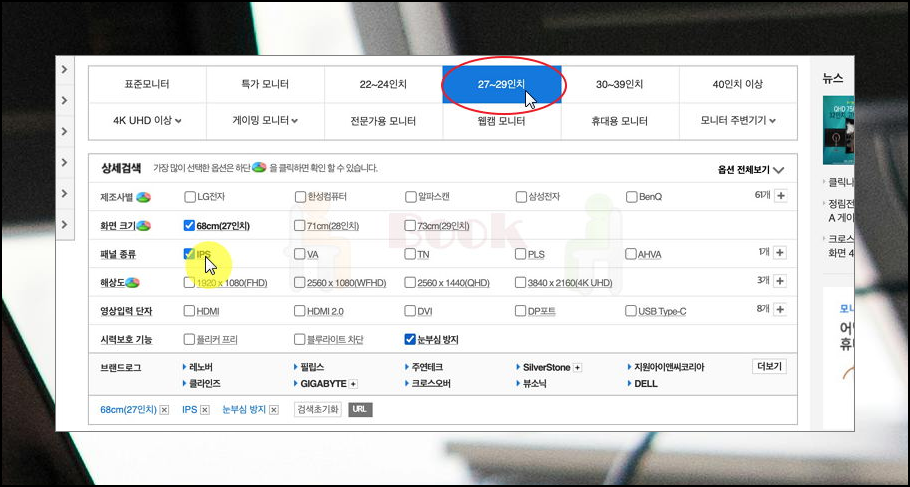910x487 pixels.
Task: Uncheck the IPS panel type
Action: [x=189, y=254]
